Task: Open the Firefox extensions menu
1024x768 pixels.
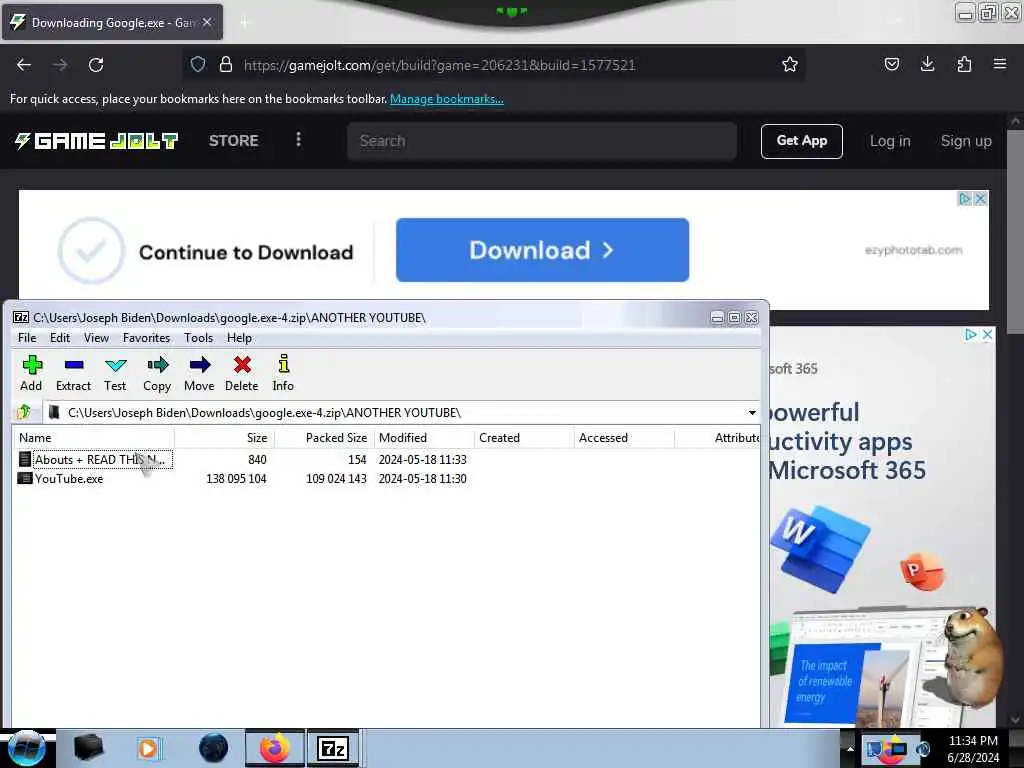Action: pyautogui.click(x=964, y=64)
